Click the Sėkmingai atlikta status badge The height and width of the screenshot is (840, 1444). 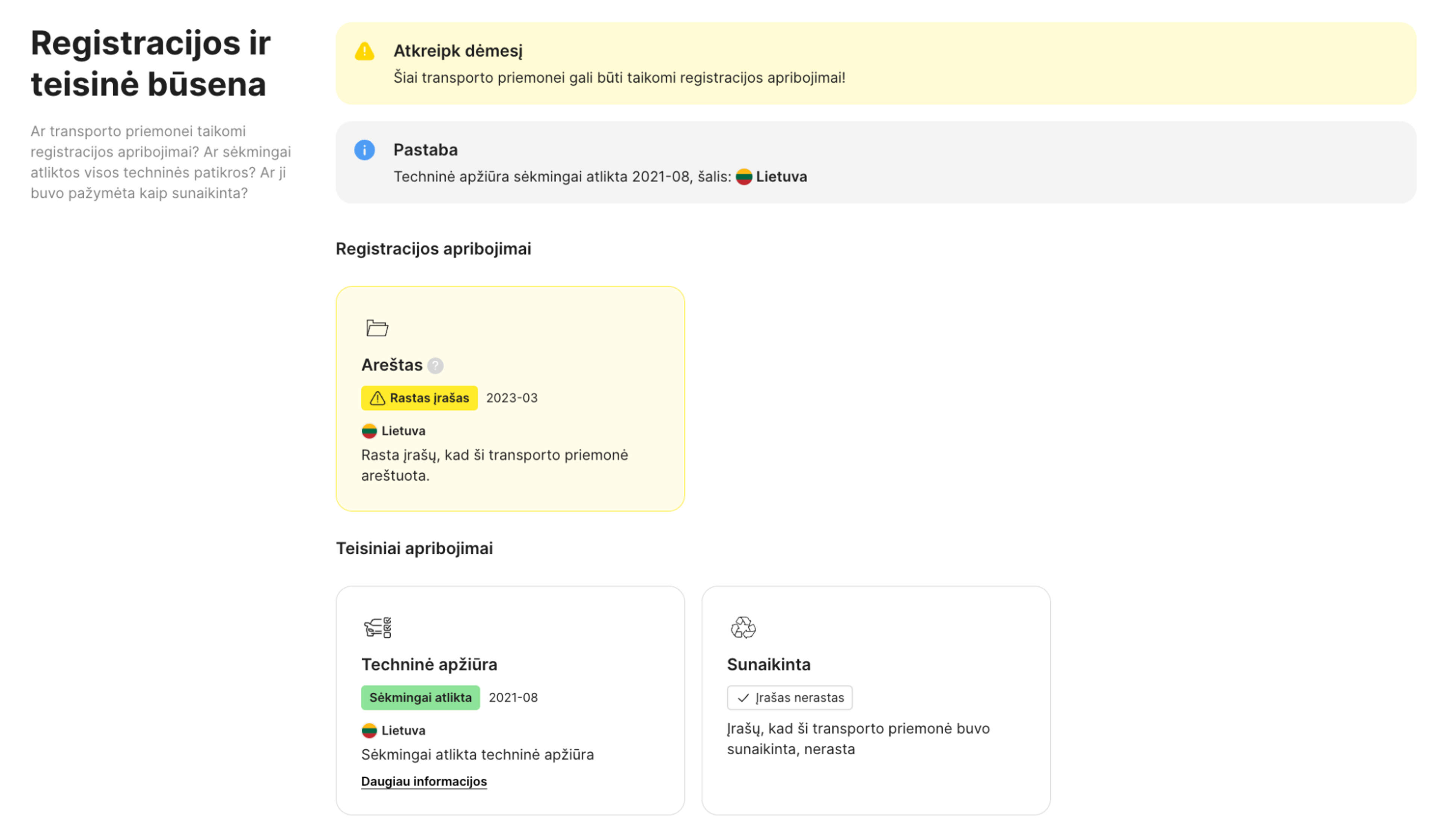pyautogui.click(x=420, y=698)
